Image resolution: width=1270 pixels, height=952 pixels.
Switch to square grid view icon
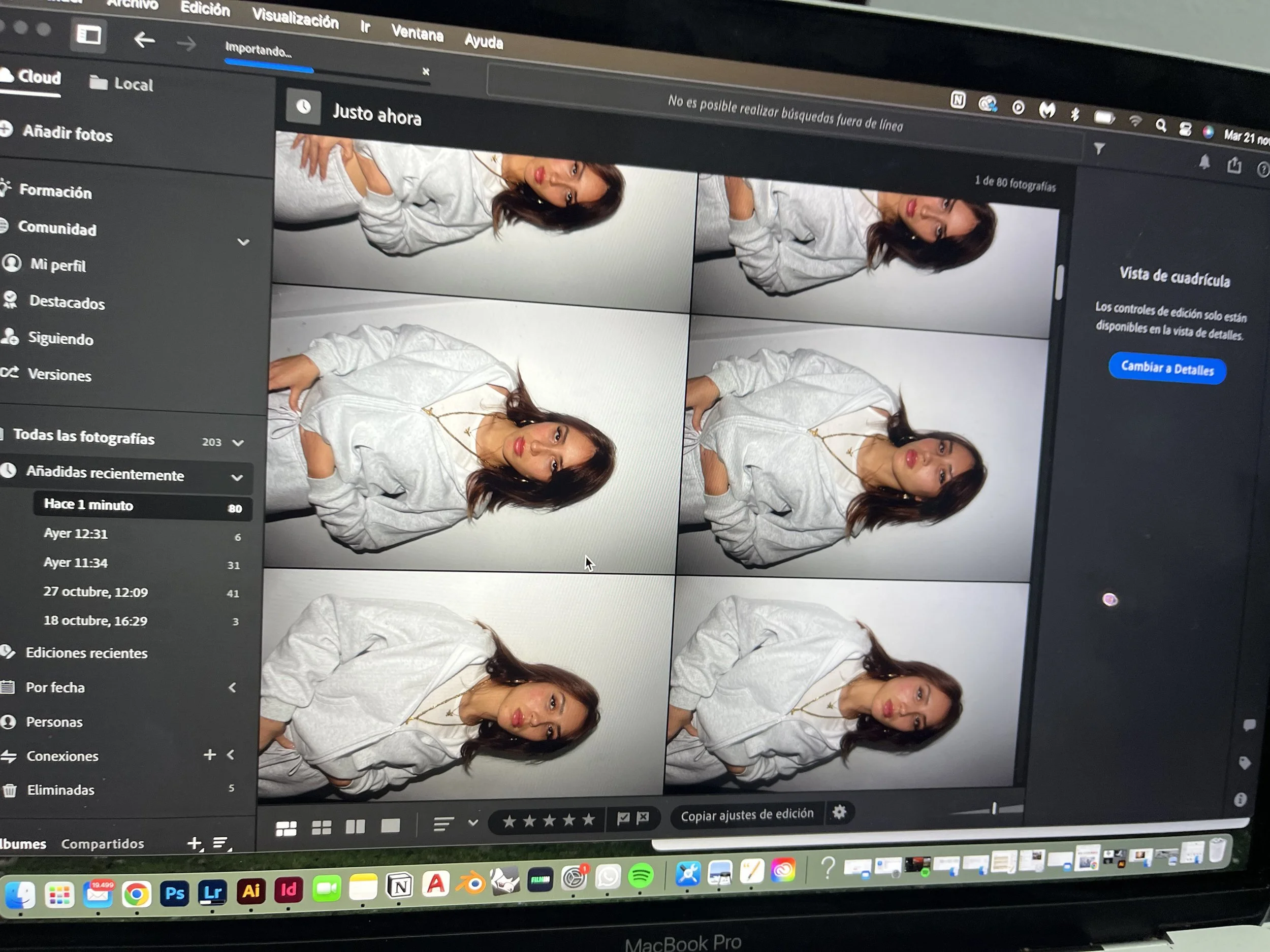[321, 828]
